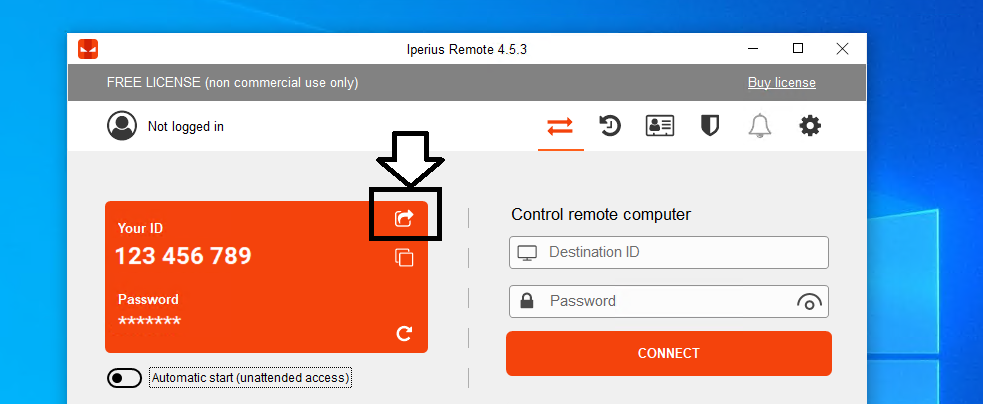Click the Your ID number 123 456 789
Viewport: 984px width, 405px height.
[183, 256]
